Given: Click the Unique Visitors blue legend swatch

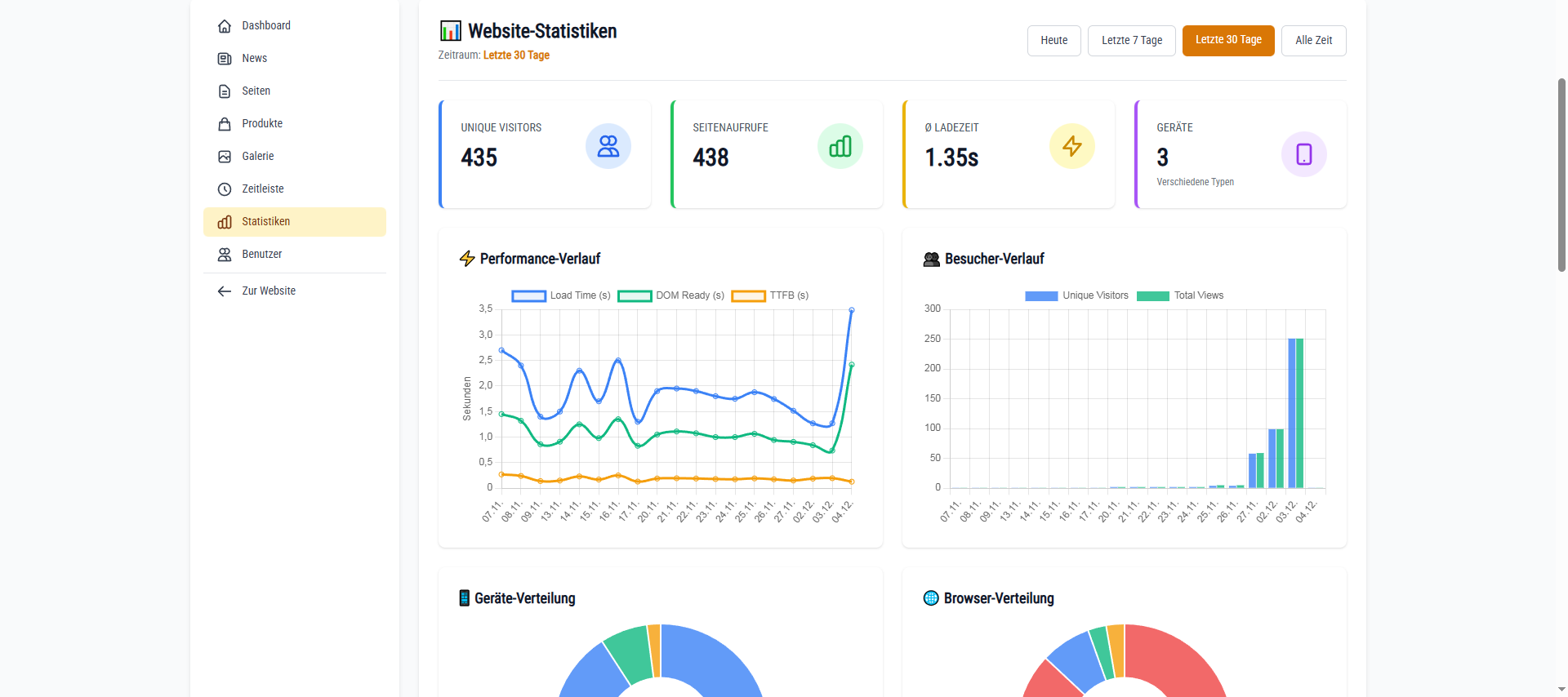Looking at the screenshot, I should point(1041,296).
